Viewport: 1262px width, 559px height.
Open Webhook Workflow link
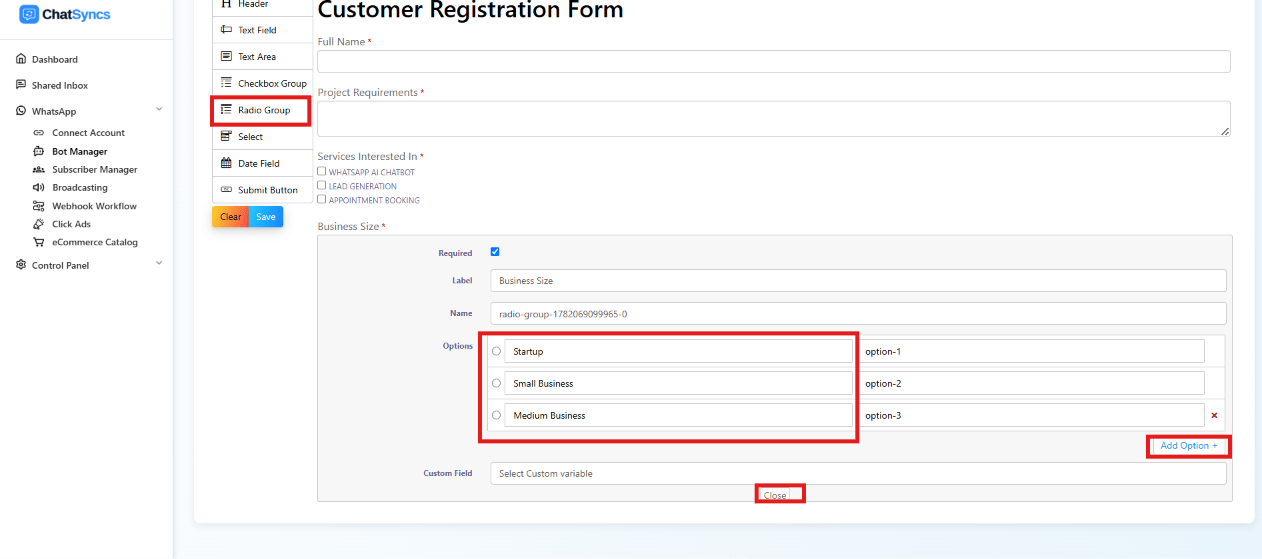tap(94, 206)
